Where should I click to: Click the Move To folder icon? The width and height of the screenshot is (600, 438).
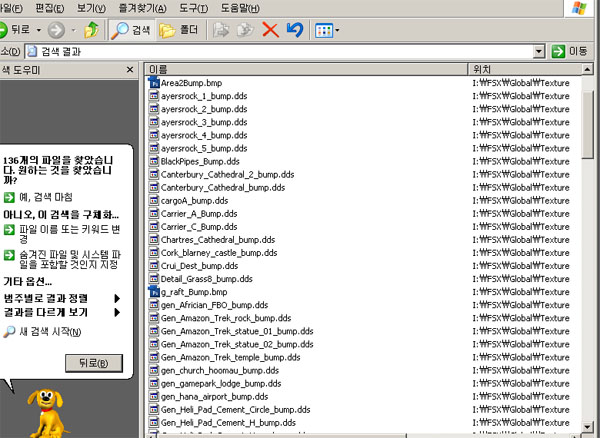click(221, 30)
